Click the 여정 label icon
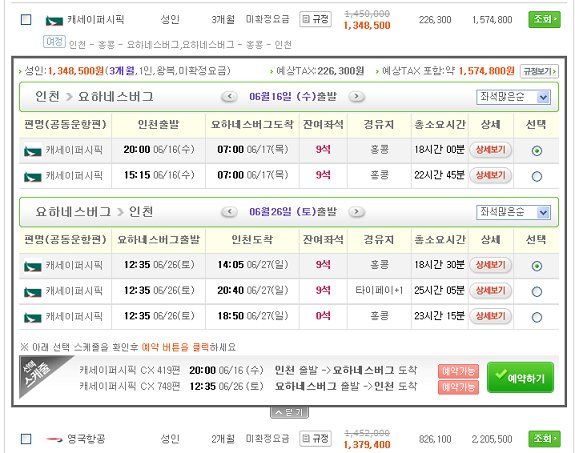 click(x=54, y=41)
